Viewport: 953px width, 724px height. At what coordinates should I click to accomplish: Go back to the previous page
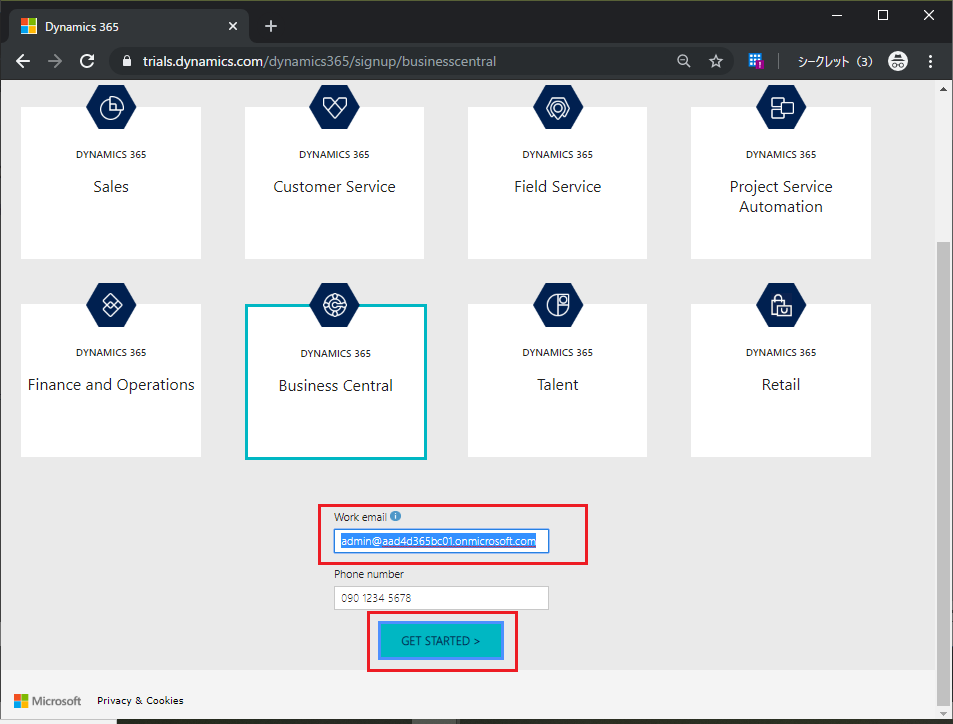(23, 61)
